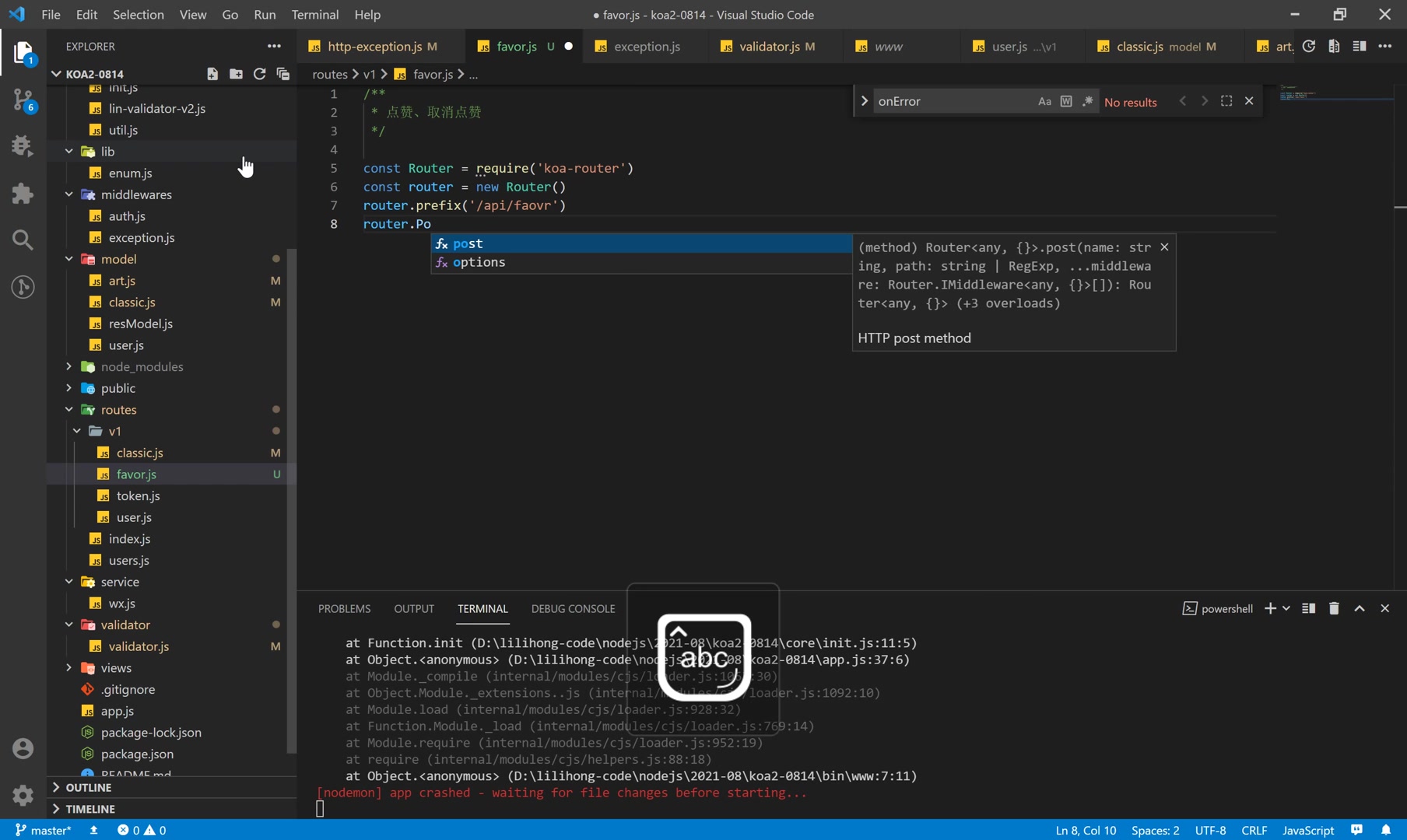Click master branch in status bar
Screen dimensions: 1407x840
pyautogui.click(x=44, y=830)
